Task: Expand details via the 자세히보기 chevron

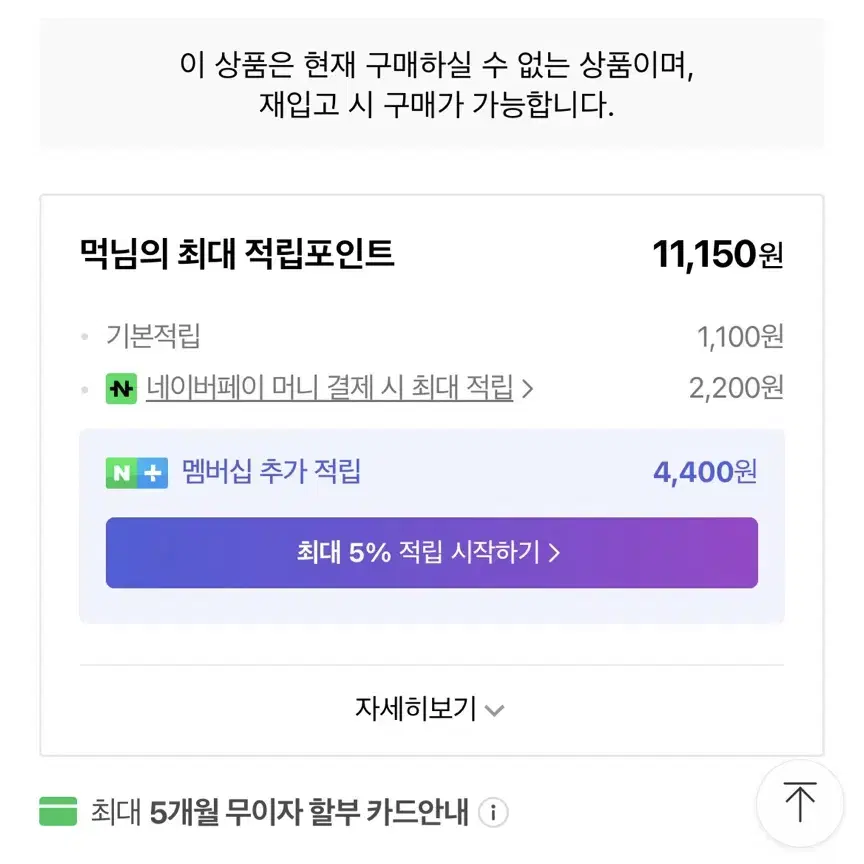Action: pyautogui.click(x=494, y=710)
